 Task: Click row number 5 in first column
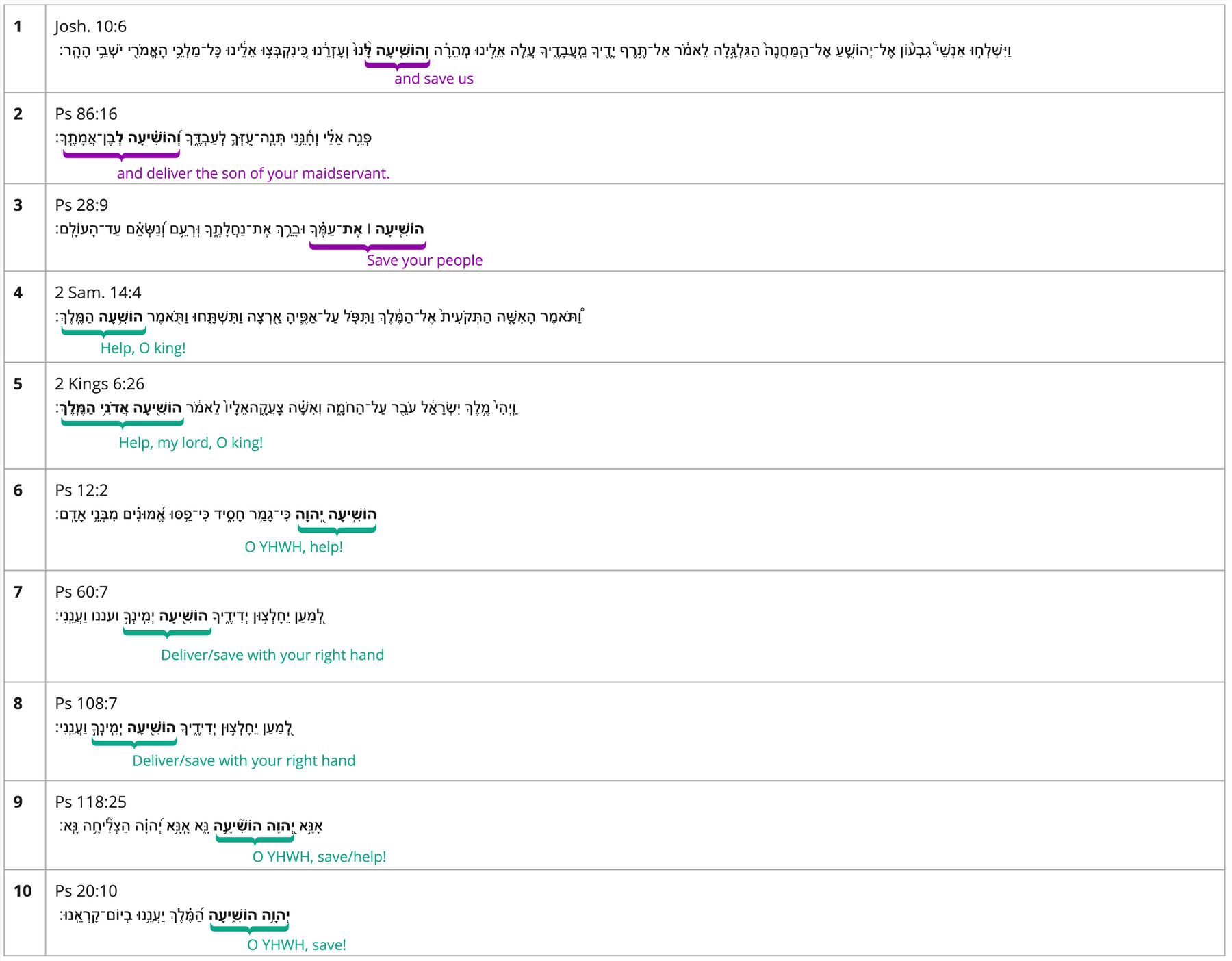click(x=18, y=383)
